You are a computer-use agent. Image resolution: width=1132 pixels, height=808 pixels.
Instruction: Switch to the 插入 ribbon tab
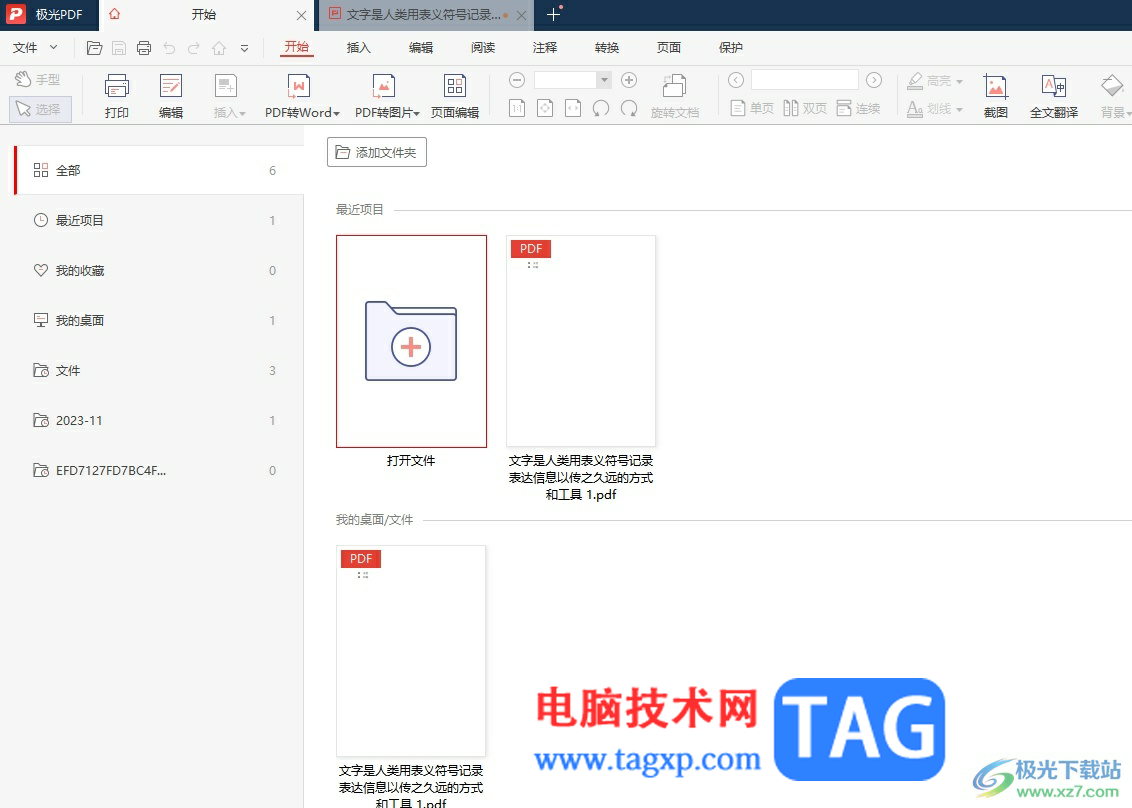click(359, 48)
